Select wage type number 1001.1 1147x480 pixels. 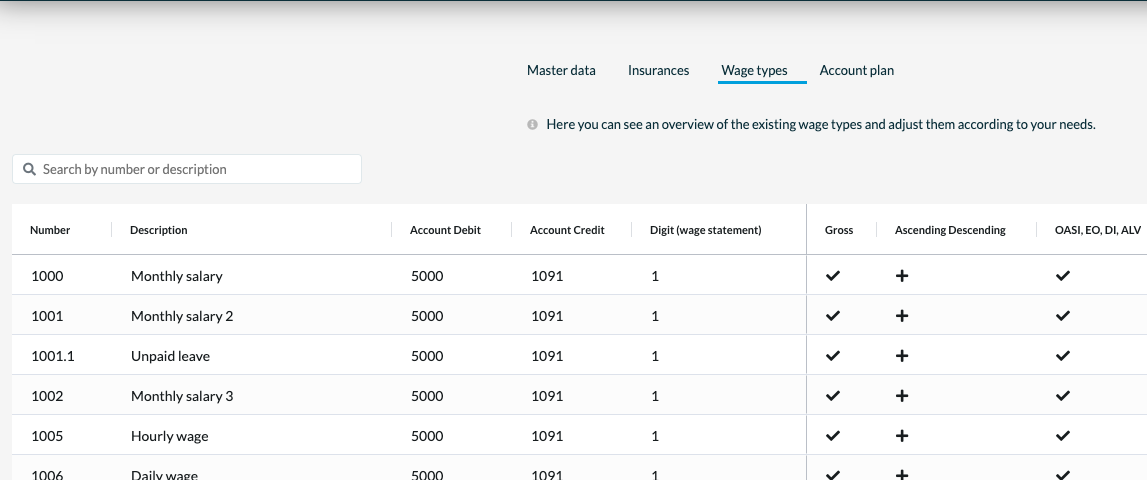point(53,356)
